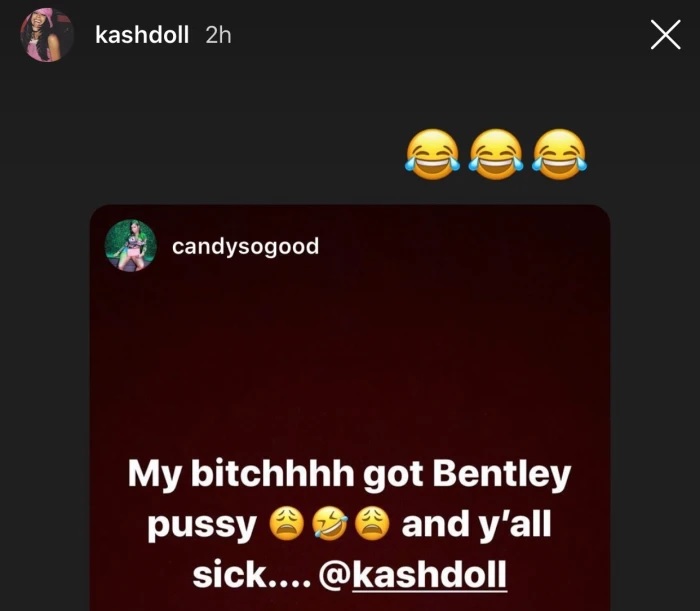Image resolution: width=700 pixels, height=611 pixels.
Task: Tap the last crying-laughing emoji sticker
Action: (x=559, y=154)
